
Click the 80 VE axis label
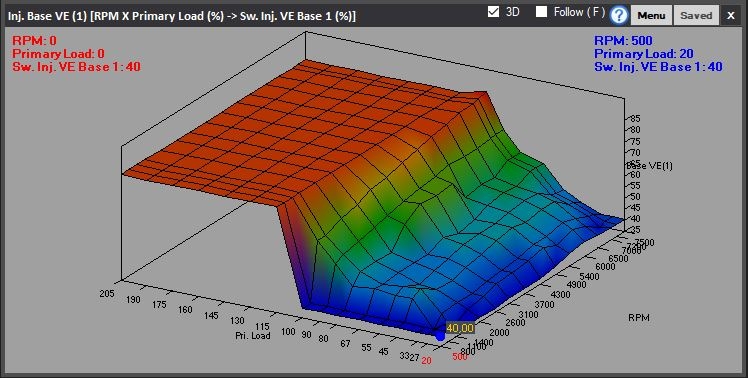636,130
